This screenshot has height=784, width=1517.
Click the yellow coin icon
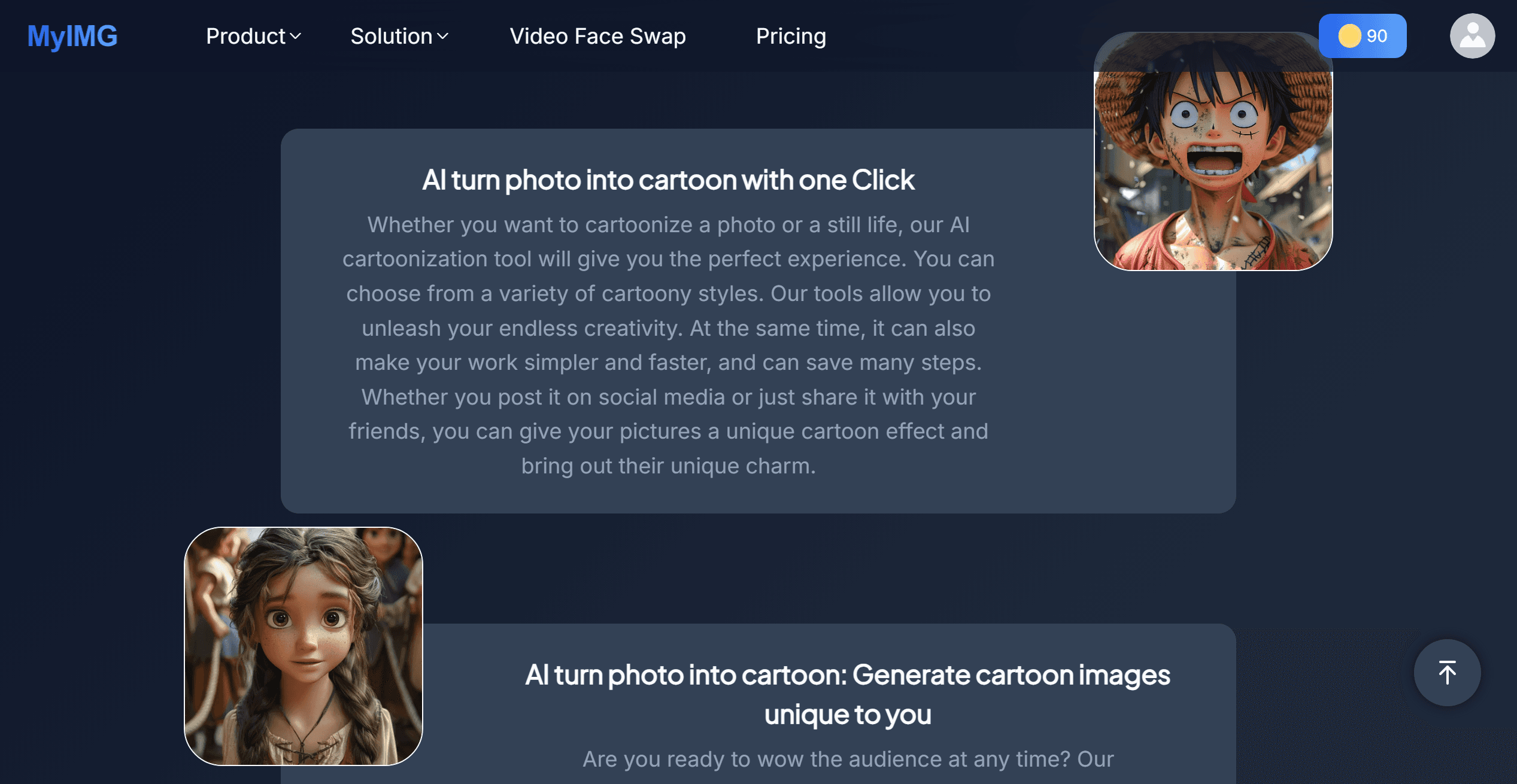tap(1349, 36)
